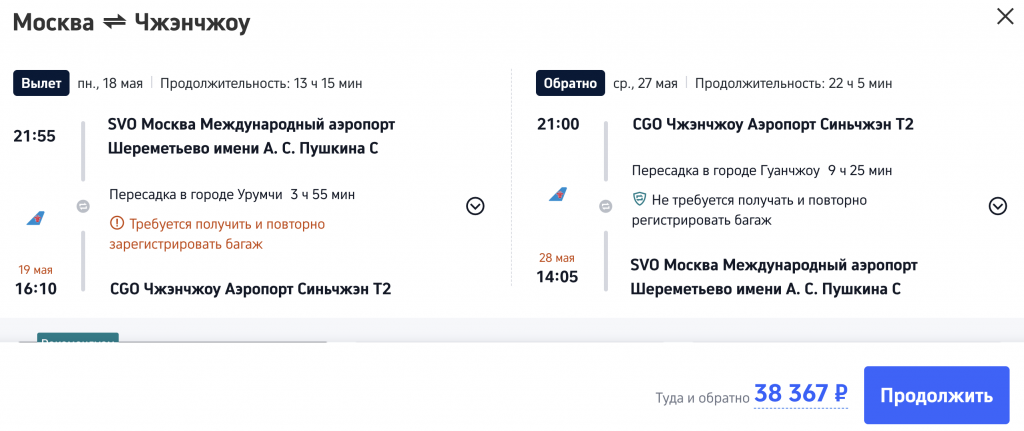Expand the return flight details chevron
The width and height of the screenshot is (1024, 431).
(997, 206)
